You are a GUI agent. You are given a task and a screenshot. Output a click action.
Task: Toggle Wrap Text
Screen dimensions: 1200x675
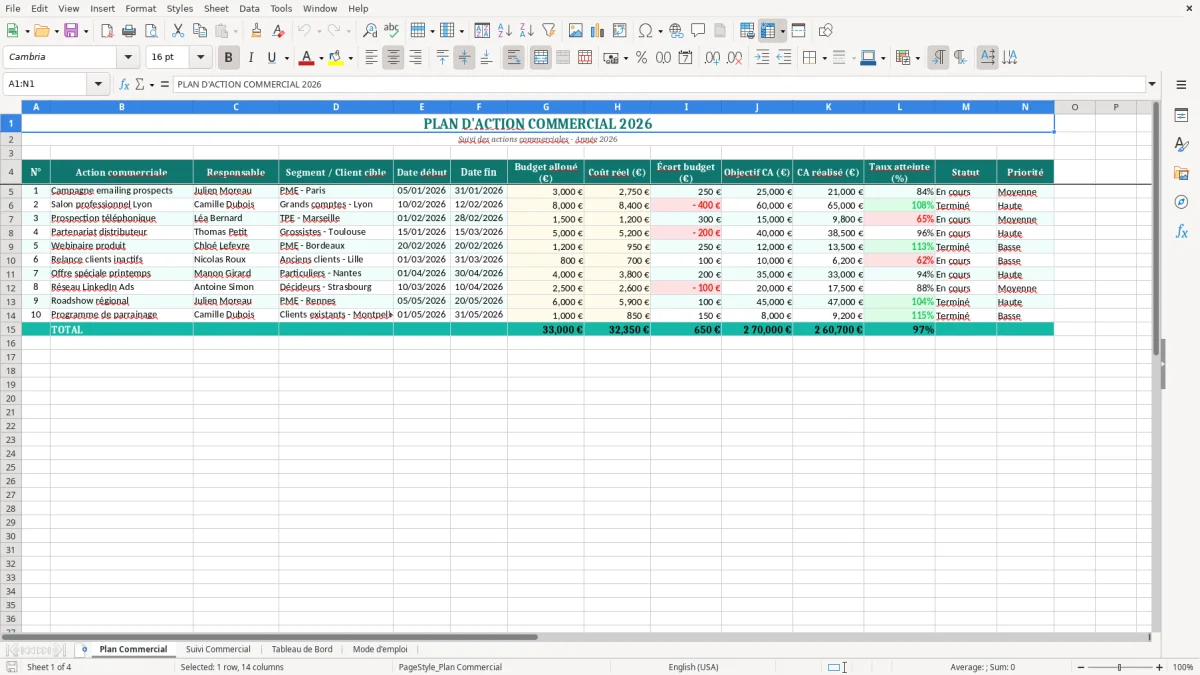(x=513, y=58)
